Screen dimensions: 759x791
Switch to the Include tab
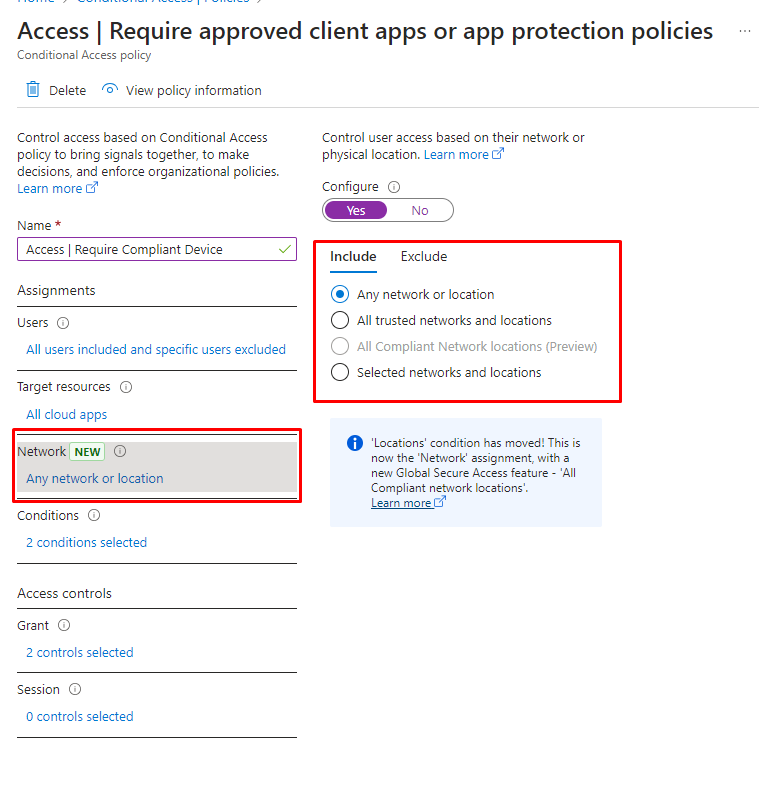click(353, 256)
